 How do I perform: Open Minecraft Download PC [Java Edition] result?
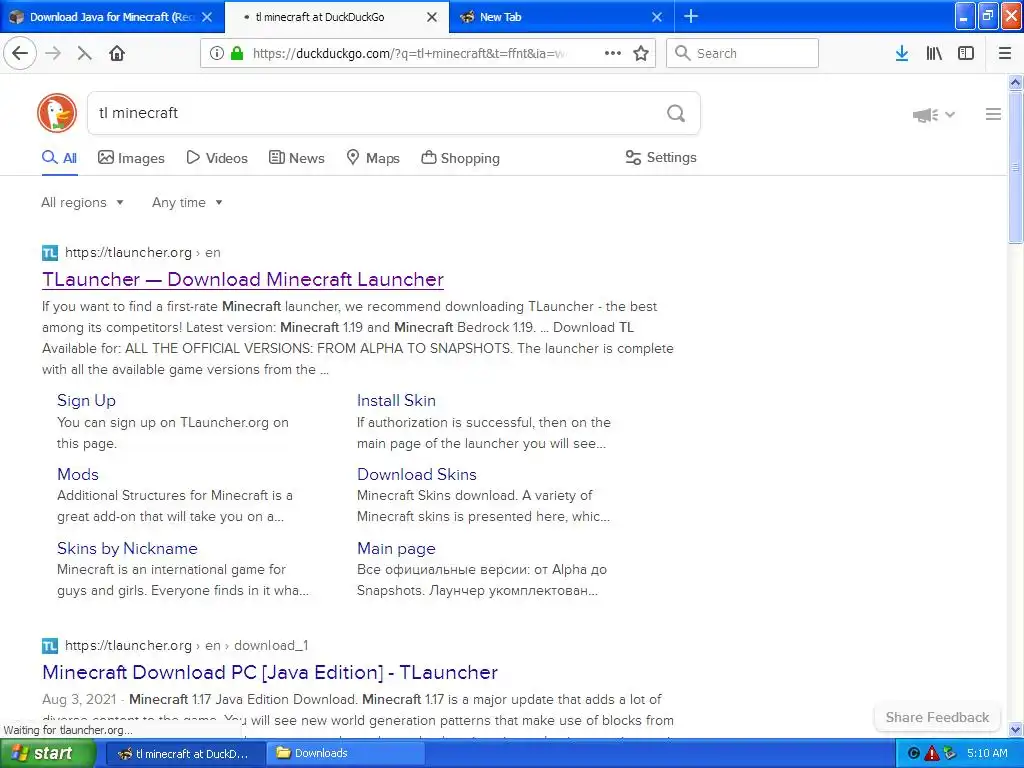(270, 673)
